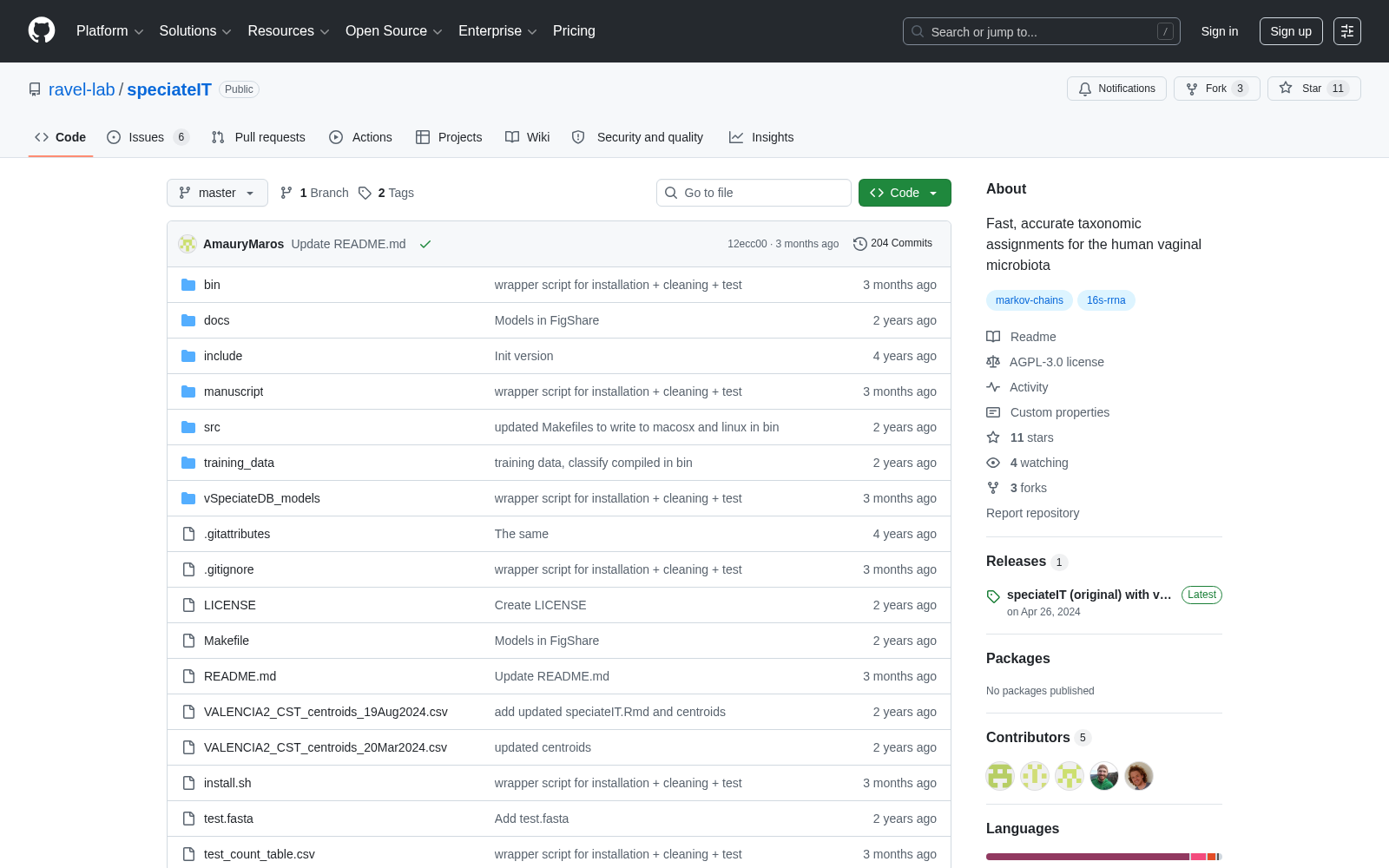Click the fork icon in Fork button
Image resolution: width=1389 pixels, height=868 pixels.
pyautogui.click(x=1192, y=89)
